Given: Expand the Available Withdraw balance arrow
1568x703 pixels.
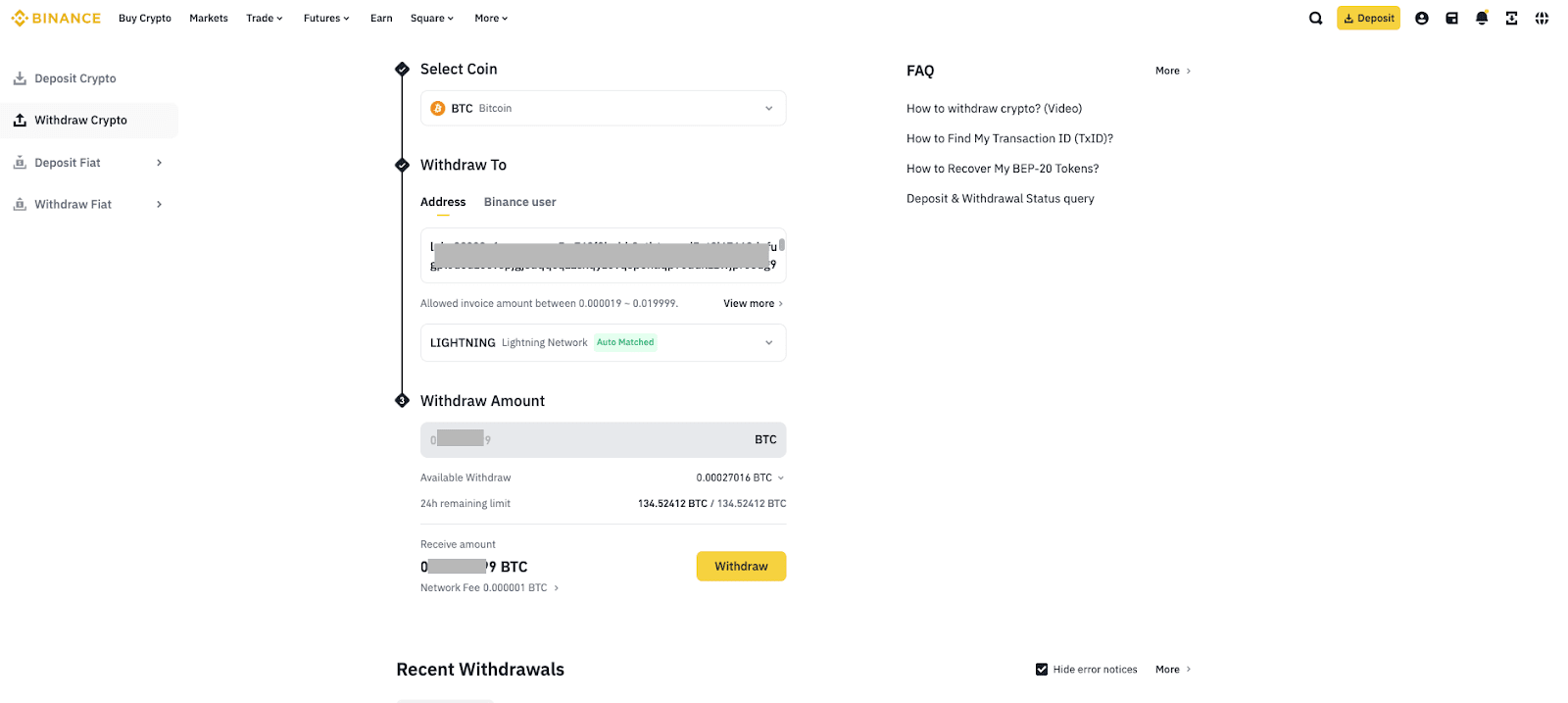Looking at the screenshot, I should pyautogui.click(x=781, y=477).
